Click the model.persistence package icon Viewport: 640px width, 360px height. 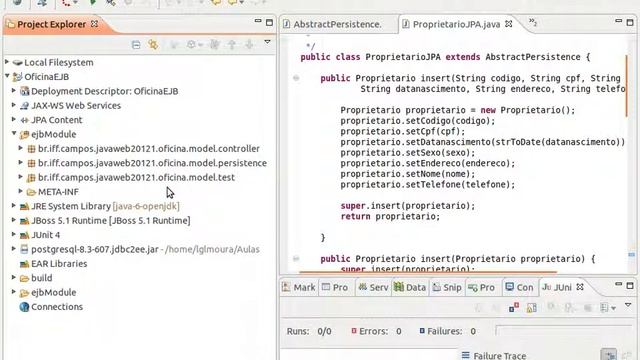[31, 163]
